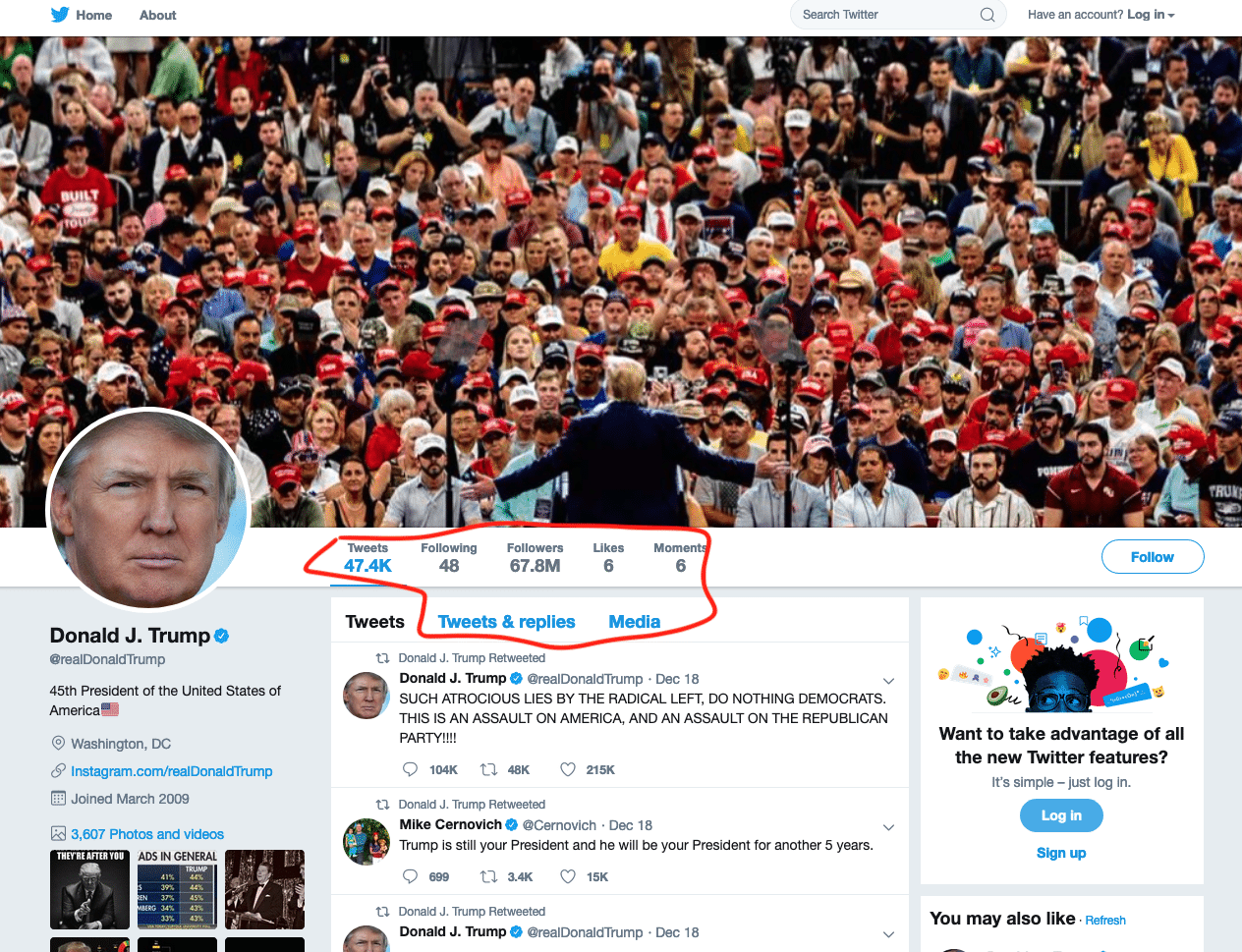
Task: Click the Follow button
Action: 1153,557
